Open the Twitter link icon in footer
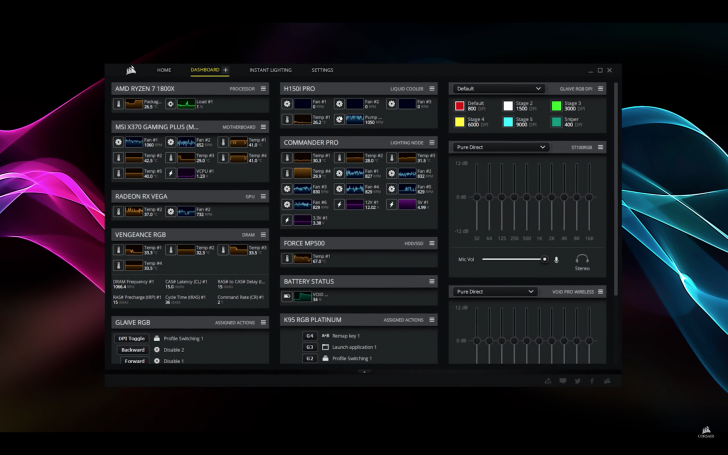Viewport: 728px width, 455px height. 577,380
